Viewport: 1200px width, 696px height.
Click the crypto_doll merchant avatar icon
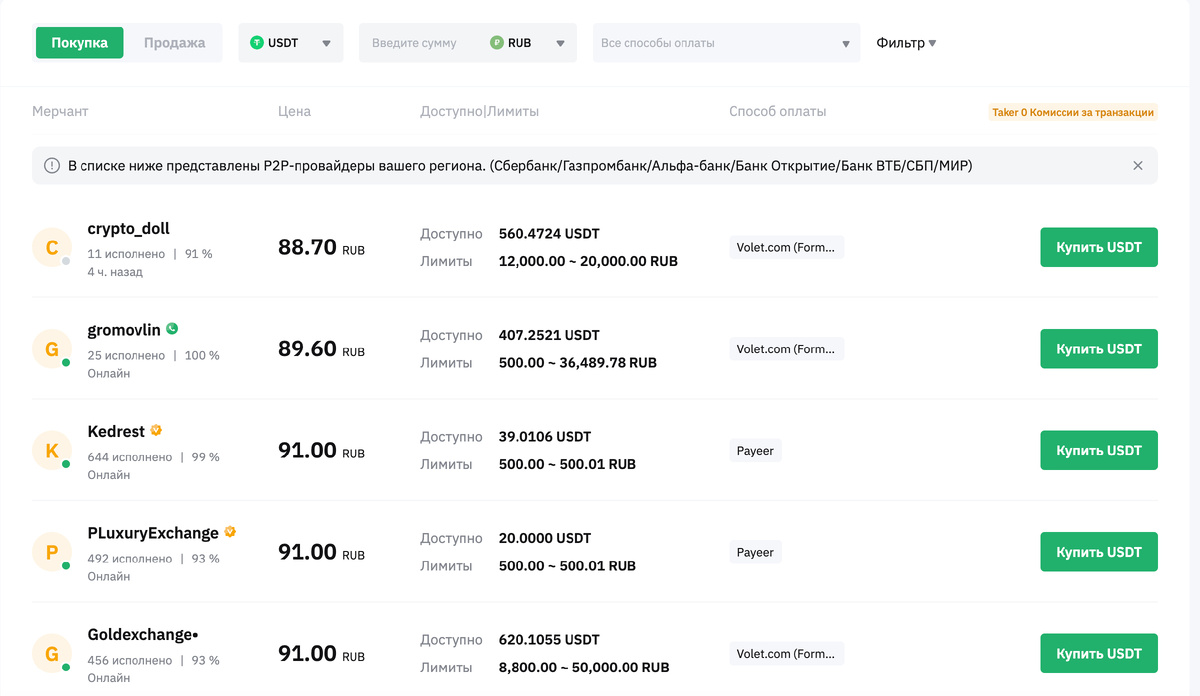(52, 247)
